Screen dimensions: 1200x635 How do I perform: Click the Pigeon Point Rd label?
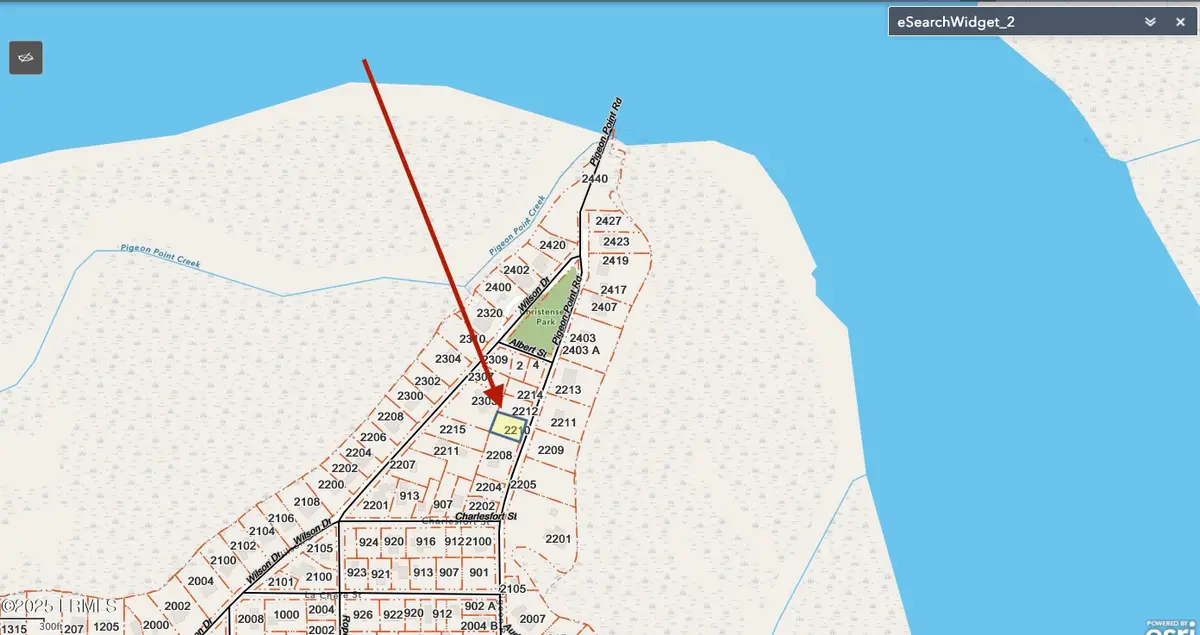click(x=605, y=130)
